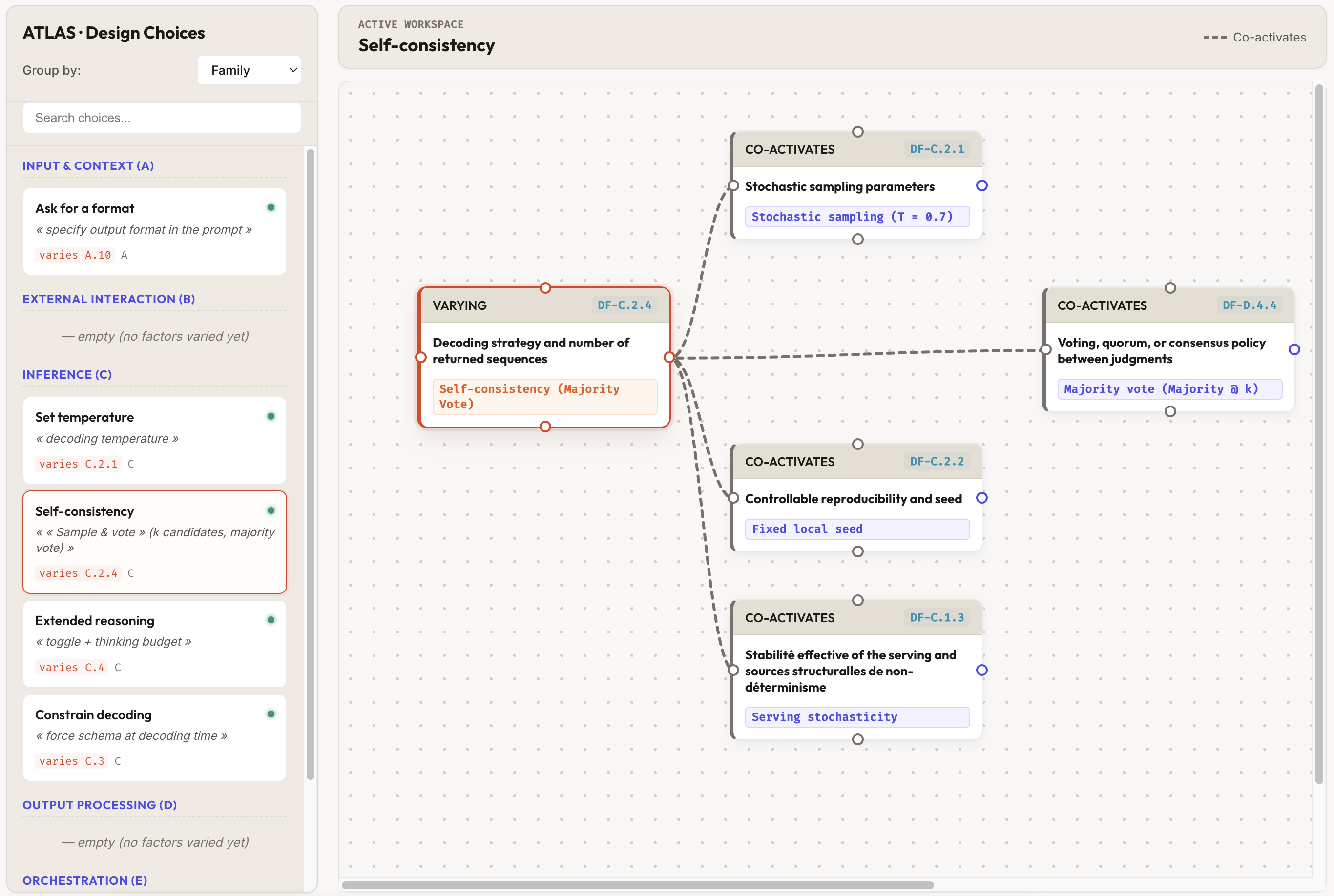The width and height of the screenshot is (1334, 896).
Task: Click the canvas vertical scrollbar
Action: pos(1319,434)
